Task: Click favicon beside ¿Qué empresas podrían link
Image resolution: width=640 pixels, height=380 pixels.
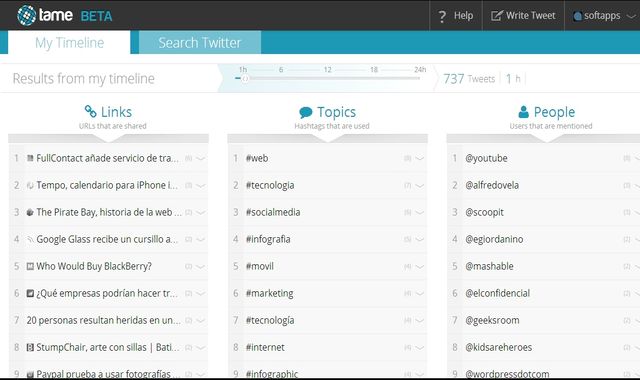Action: pos(30,293)
